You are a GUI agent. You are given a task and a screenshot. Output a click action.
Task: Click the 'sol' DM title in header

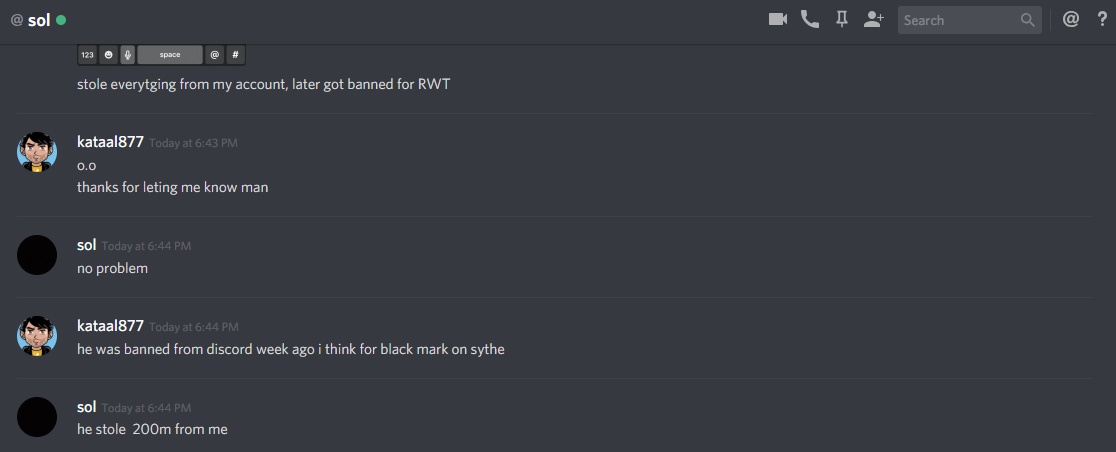[38, 20]
